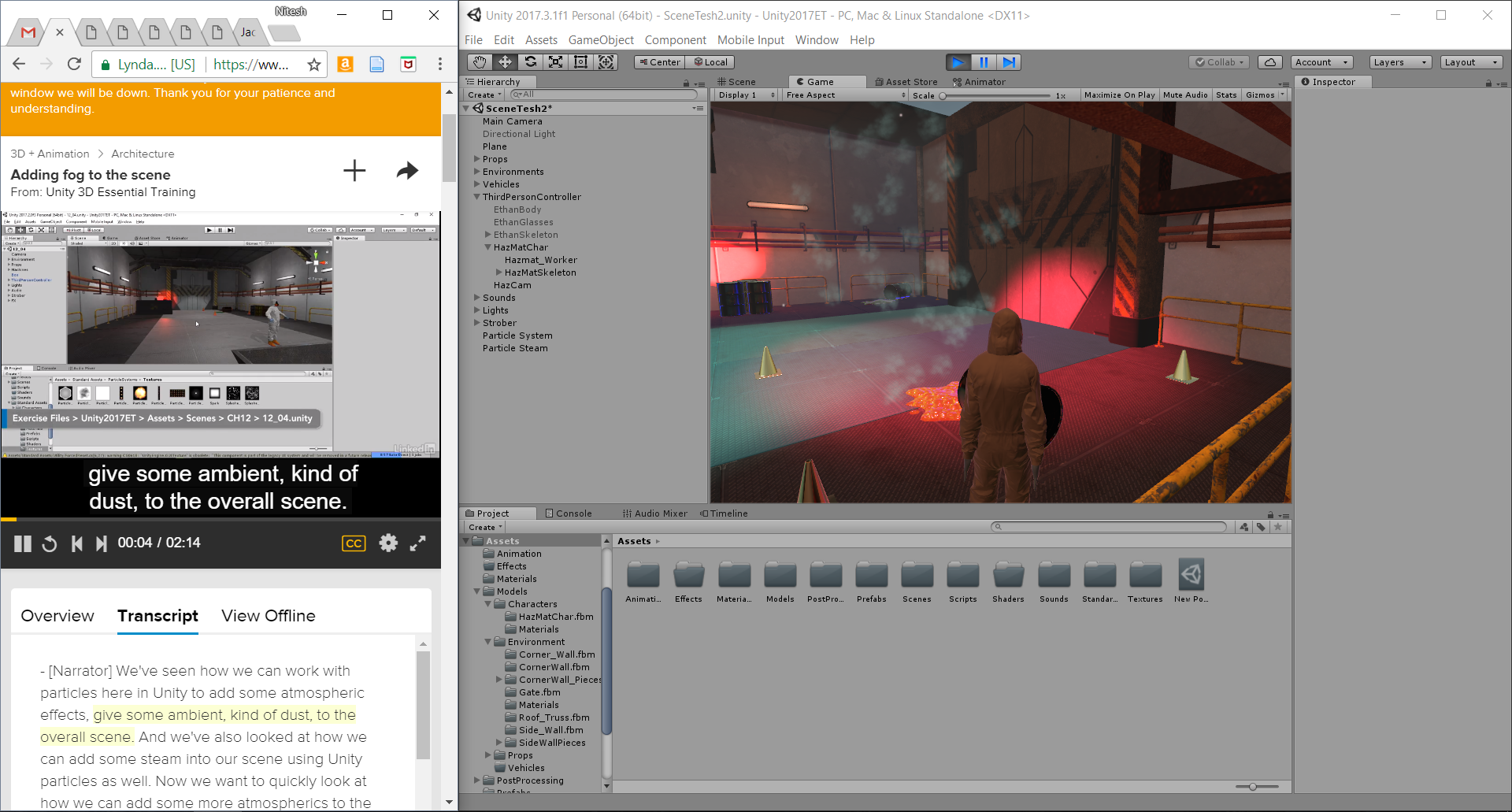Toggle Stats overlay in Game view
Screen dimensions: 1512x812
1226,95
